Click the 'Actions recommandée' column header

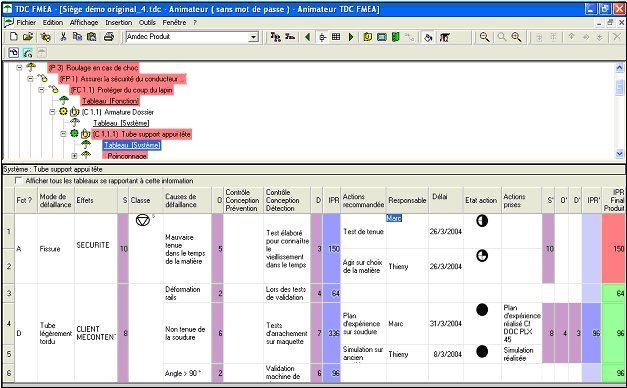coord(363,200)
